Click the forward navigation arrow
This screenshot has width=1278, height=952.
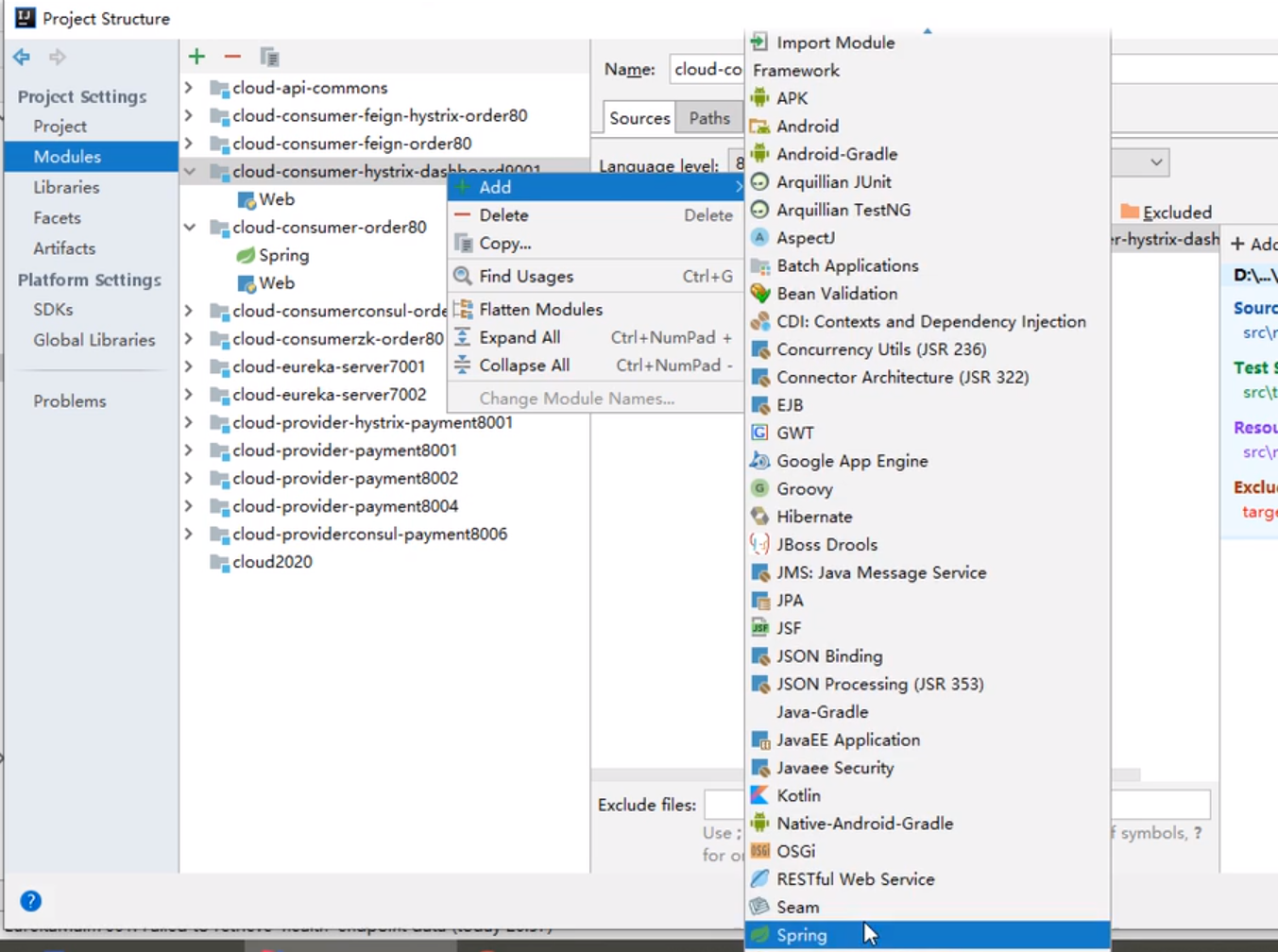[58, 57]
